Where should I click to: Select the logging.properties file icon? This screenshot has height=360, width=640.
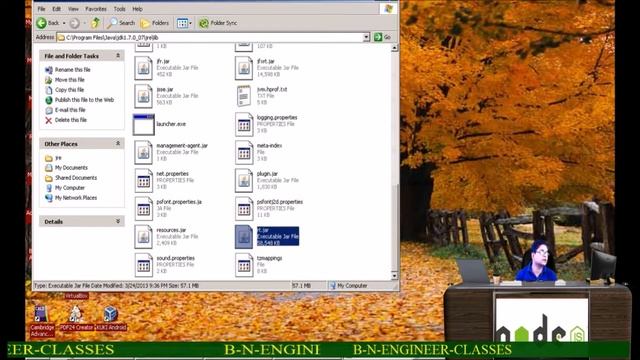(x=244, y=124)
